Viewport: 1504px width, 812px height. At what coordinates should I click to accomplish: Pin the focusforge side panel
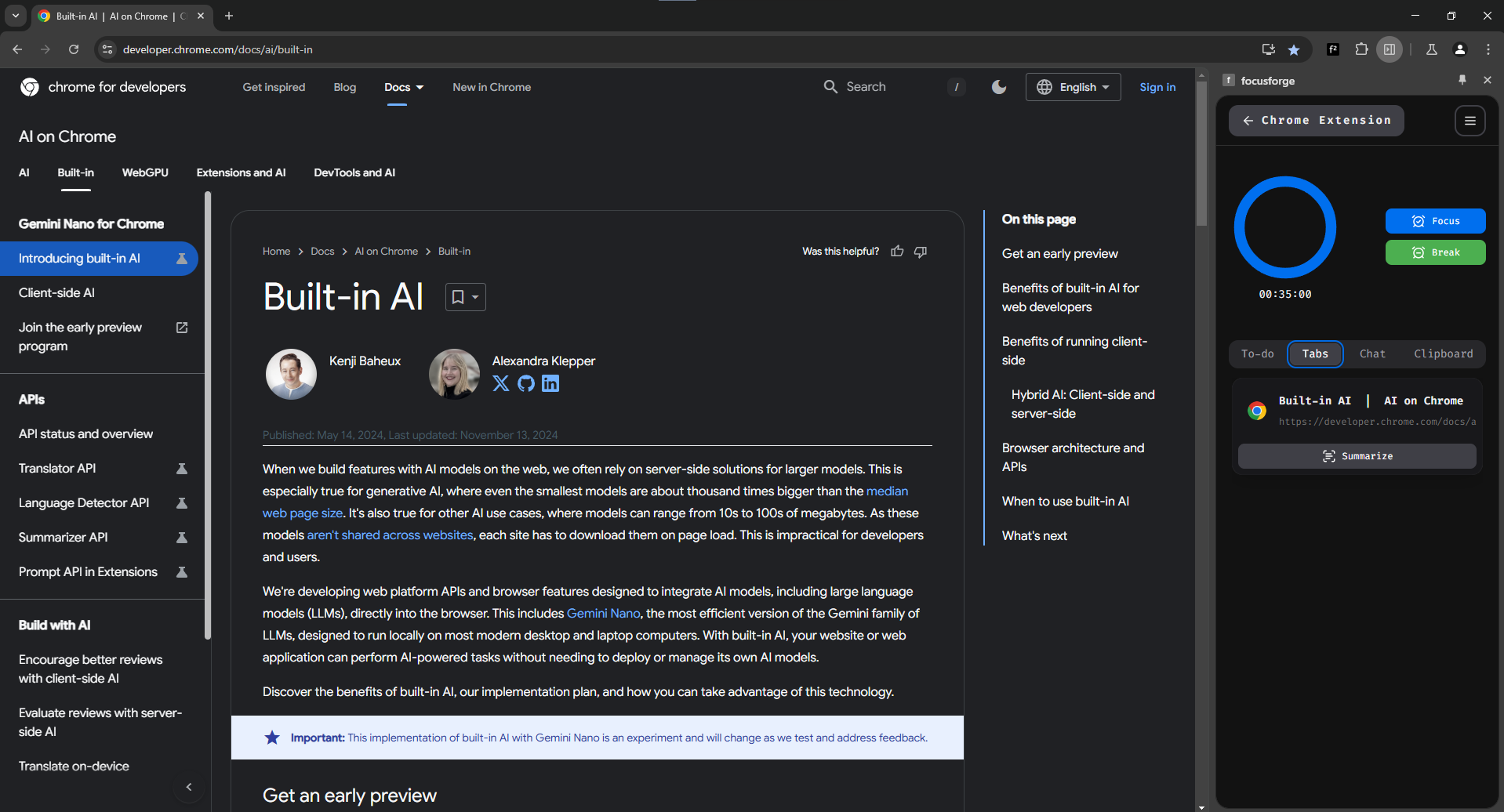[x=1462, y=80]
